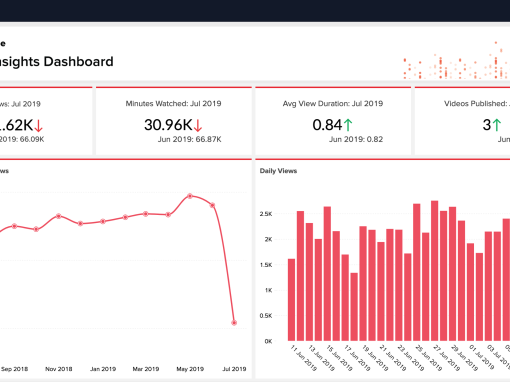Image resolution: width=510 pixels, height=382 pixels.
Task: Click the green up arrow beside 0.84
Action: (348, 125)
